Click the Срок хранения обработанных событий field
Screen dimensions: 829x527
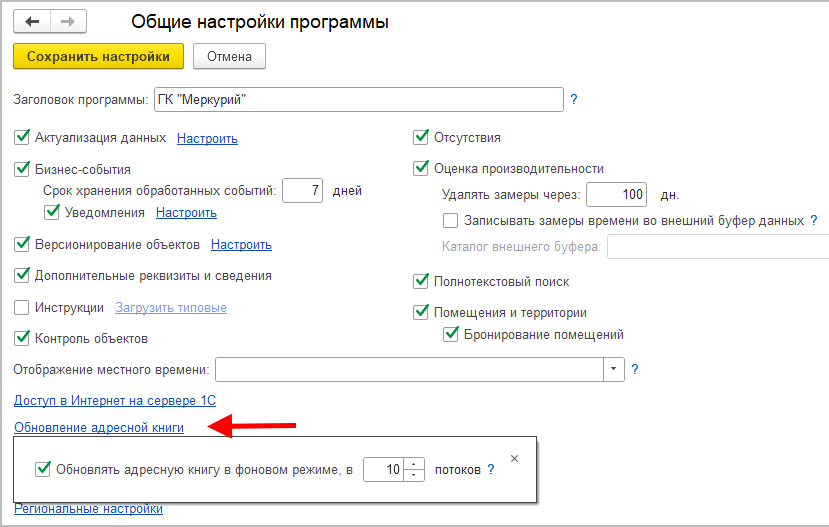tap(302, 190)
